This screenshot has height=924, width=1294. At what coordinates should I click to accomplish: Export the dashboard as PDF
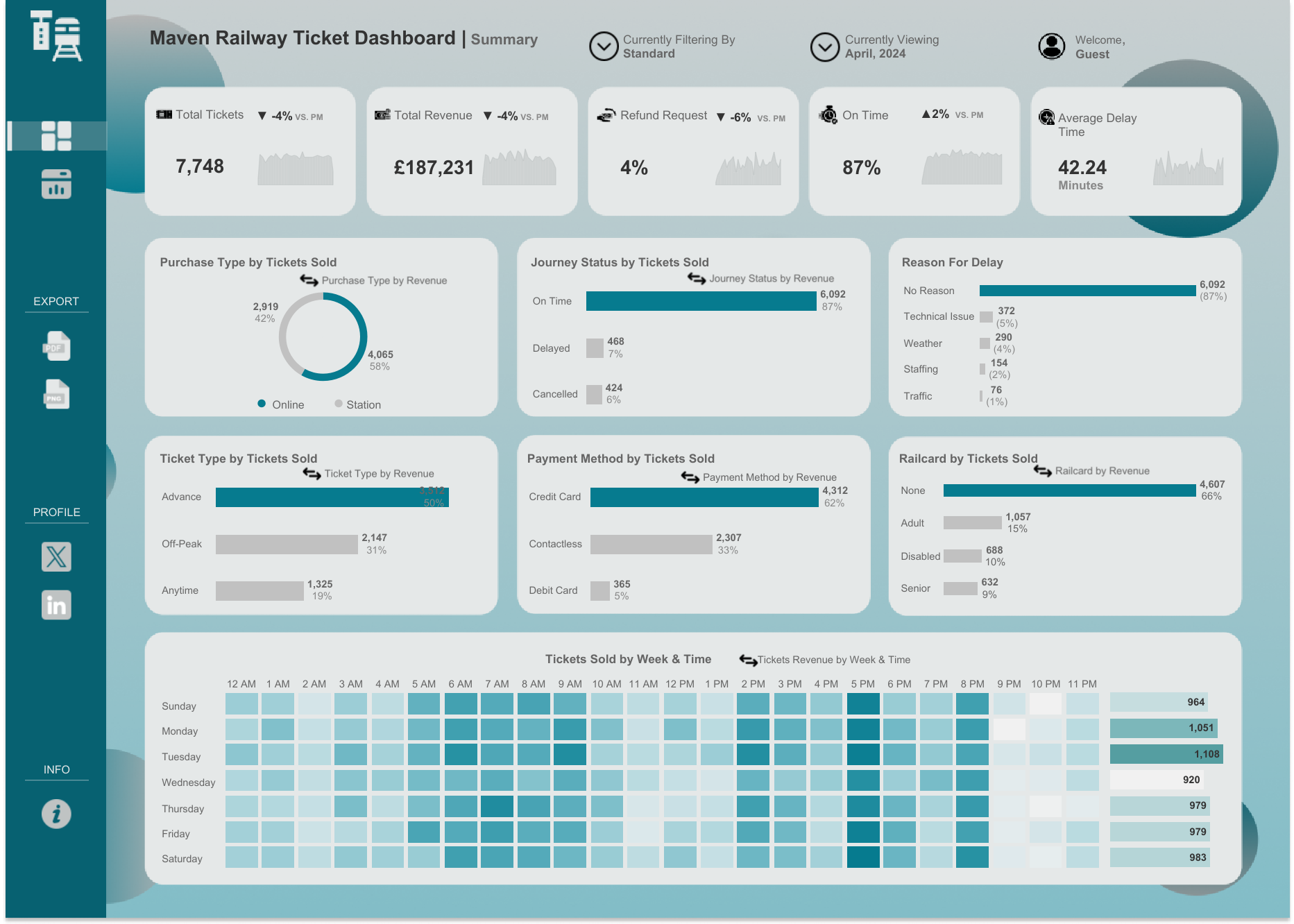click(x=56, y=346)
